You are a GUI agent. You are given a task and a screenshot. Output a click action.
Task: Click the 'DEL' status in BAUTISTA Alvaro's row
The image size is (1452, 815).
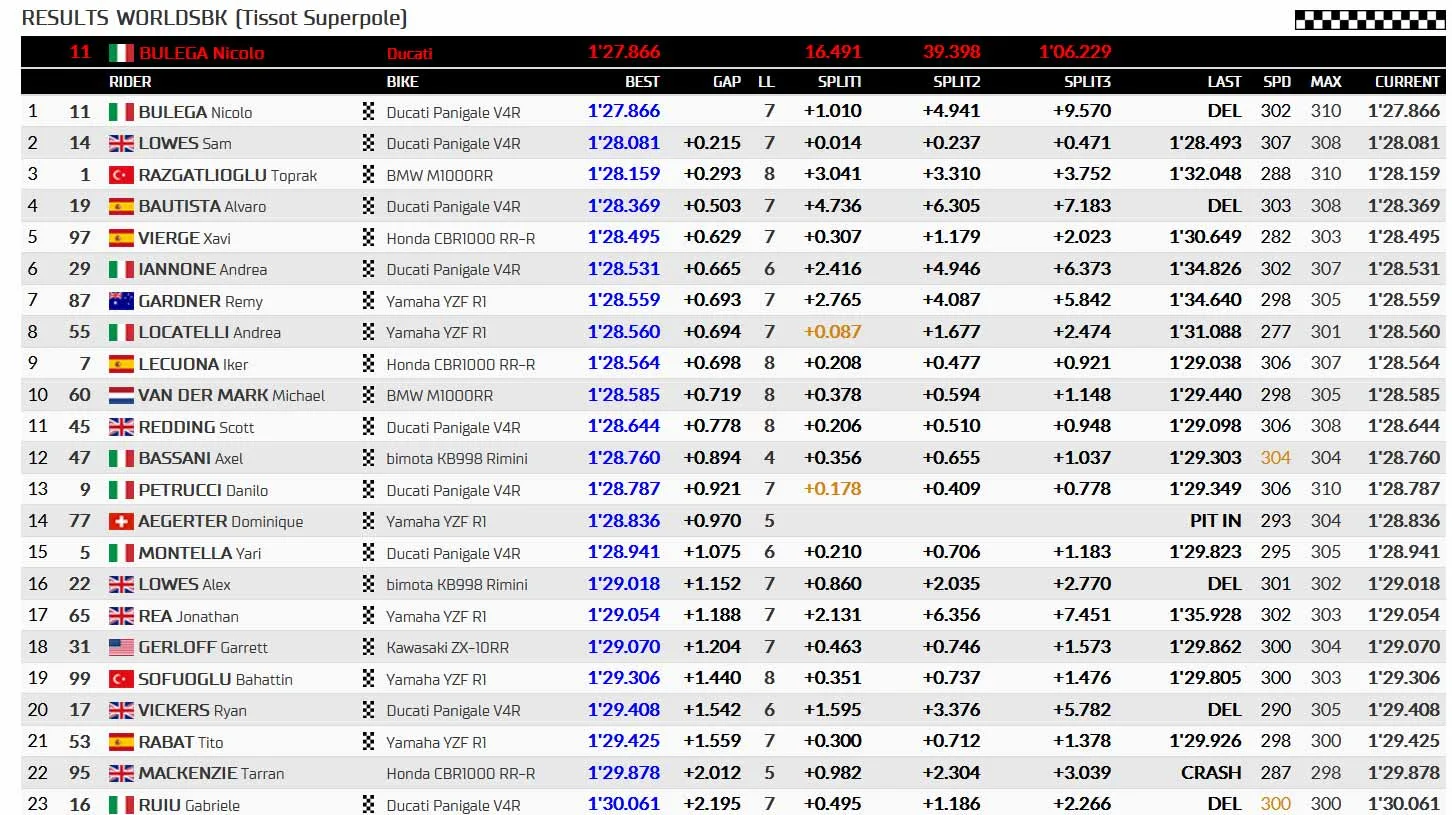click(x=1224, y=206)
